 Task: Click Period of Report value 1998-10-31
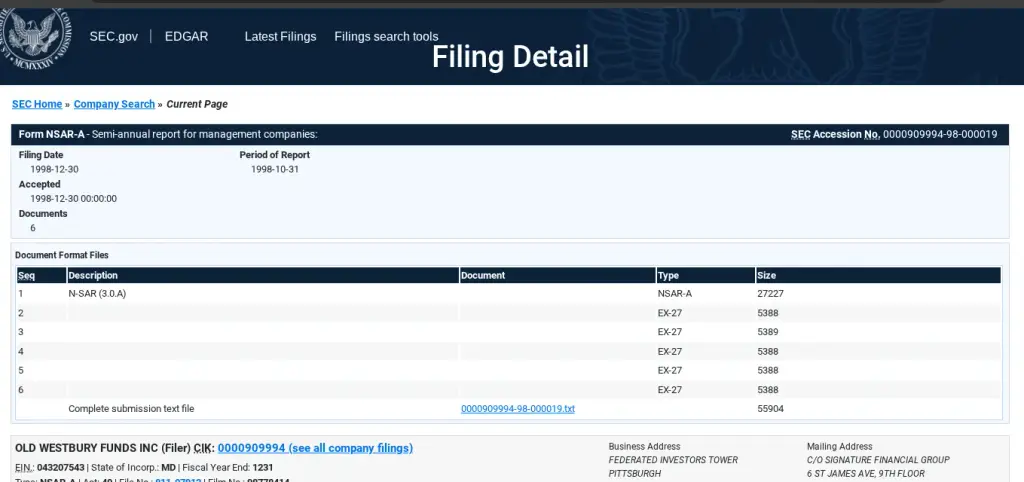(276, 169)
